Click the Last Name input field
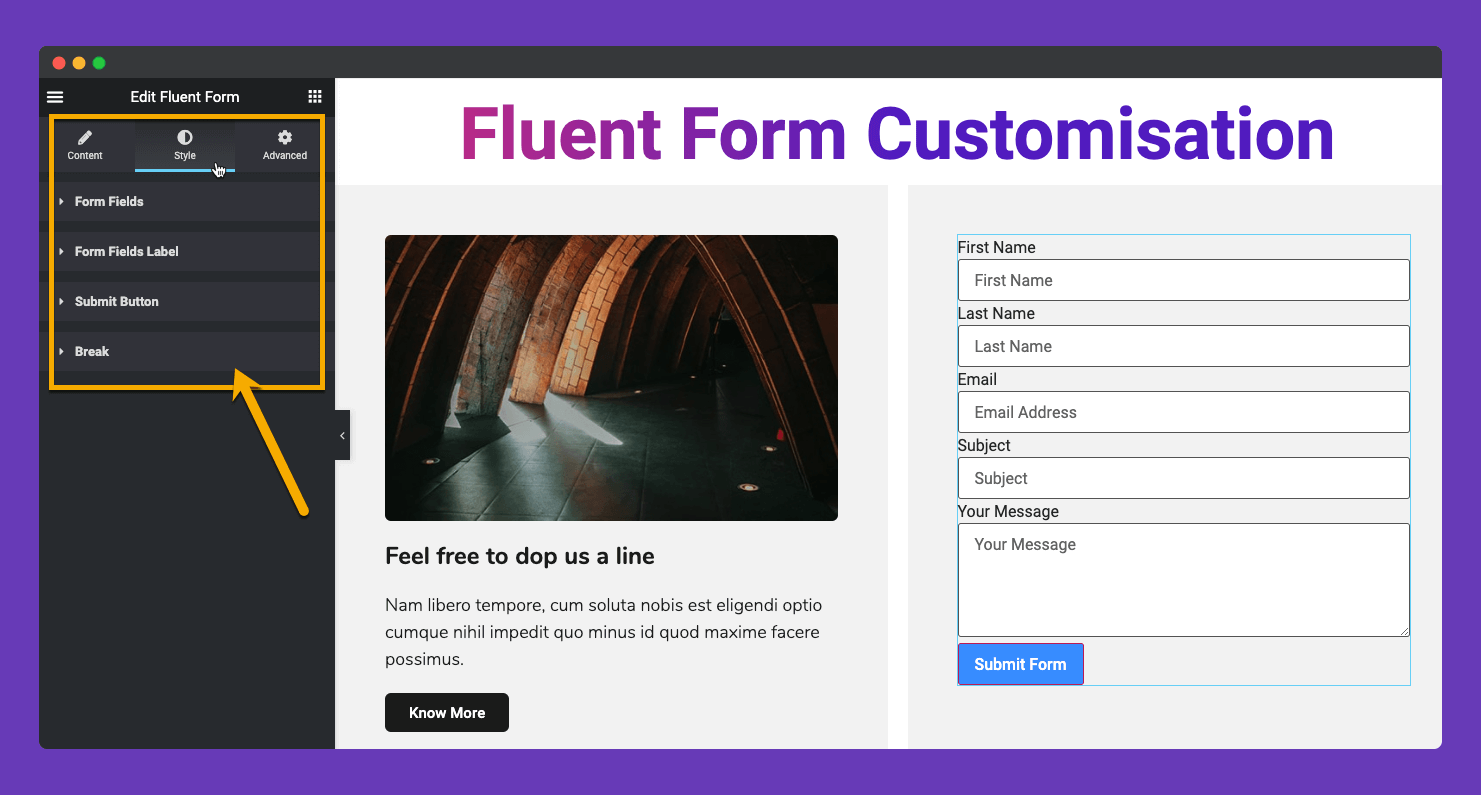The width and height of the screenshot is (1481, 795). click(x=1184, y=346)
